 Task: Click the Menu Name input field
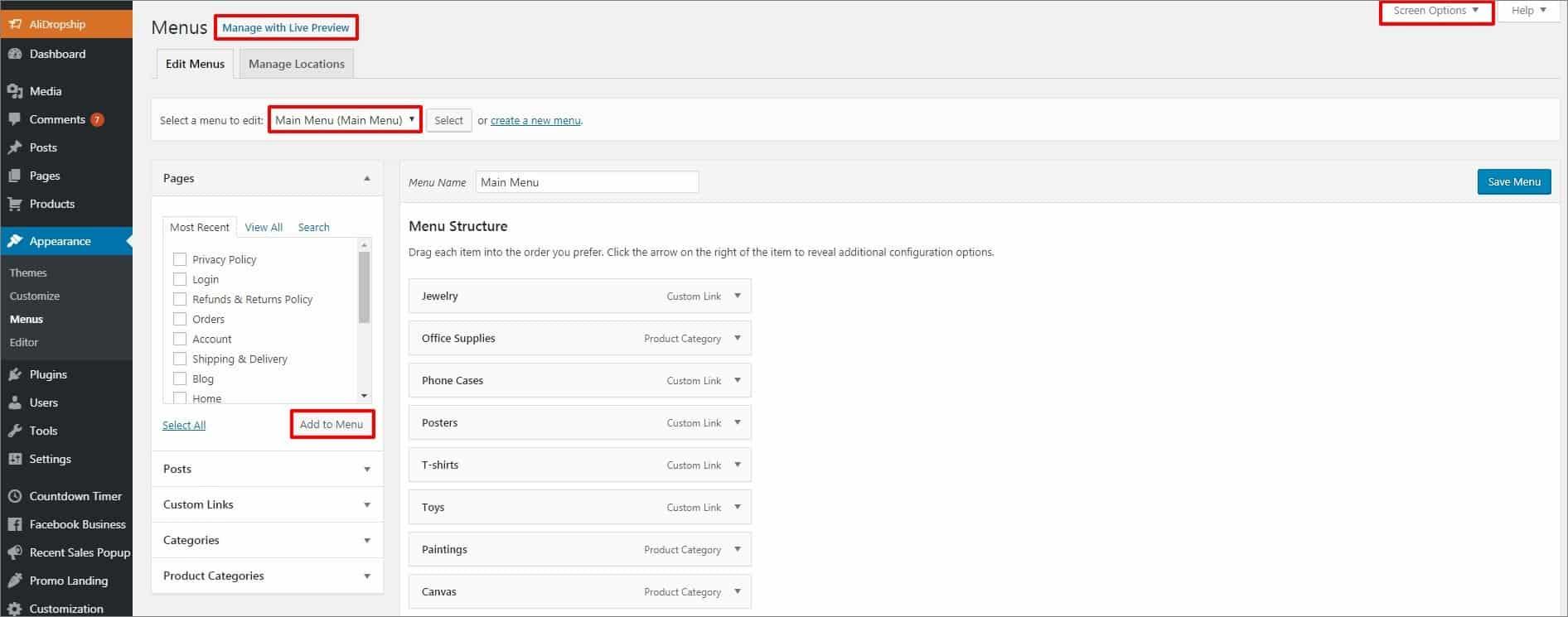[x=587, y=182]
